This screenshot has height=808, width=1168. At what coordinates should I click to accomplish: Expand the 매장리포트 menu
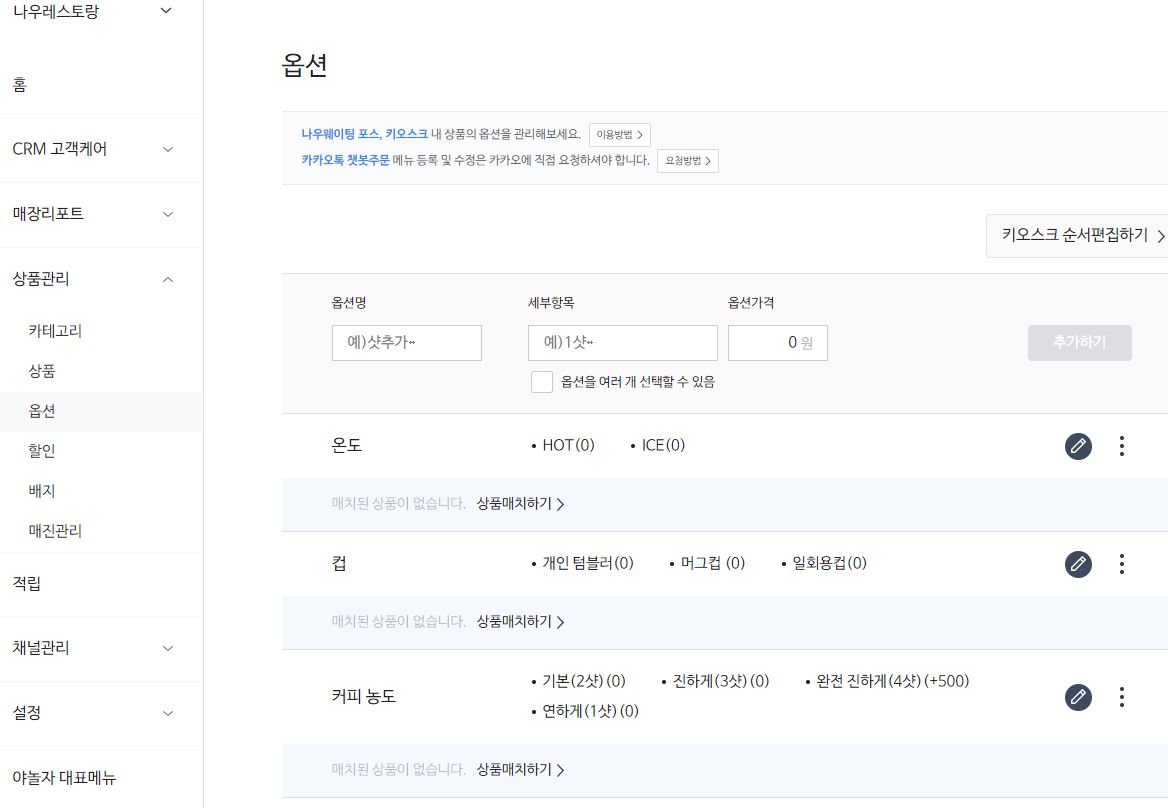click(168, 214)
